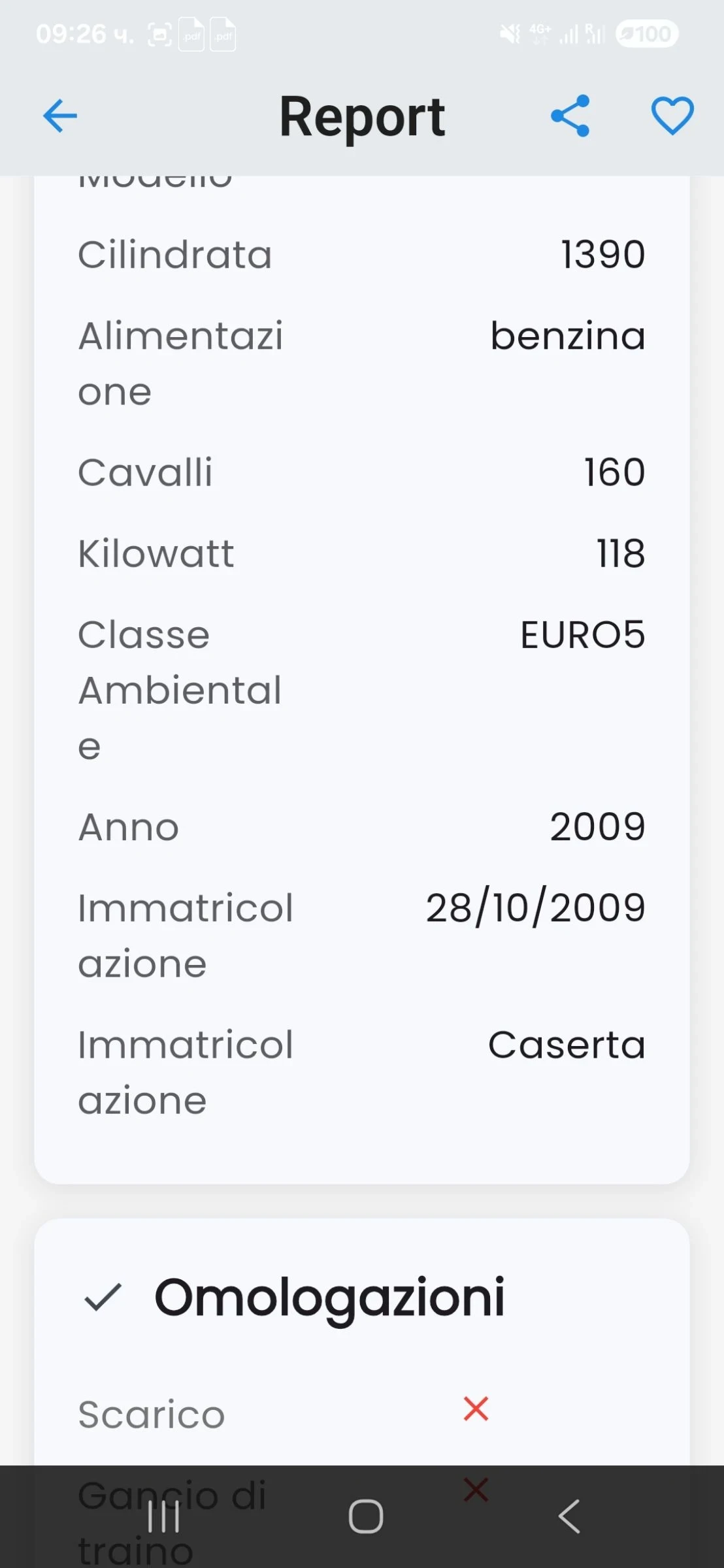Tap the share icon in header
724x1568 pixels.
tap(570, 116)
